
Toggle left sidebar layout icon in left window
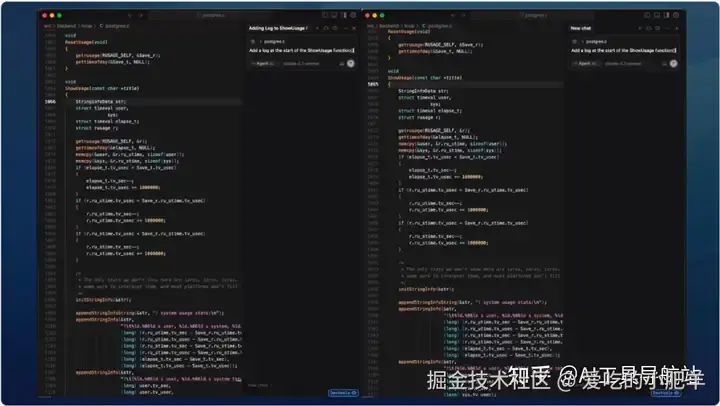[x=325, y=15]
